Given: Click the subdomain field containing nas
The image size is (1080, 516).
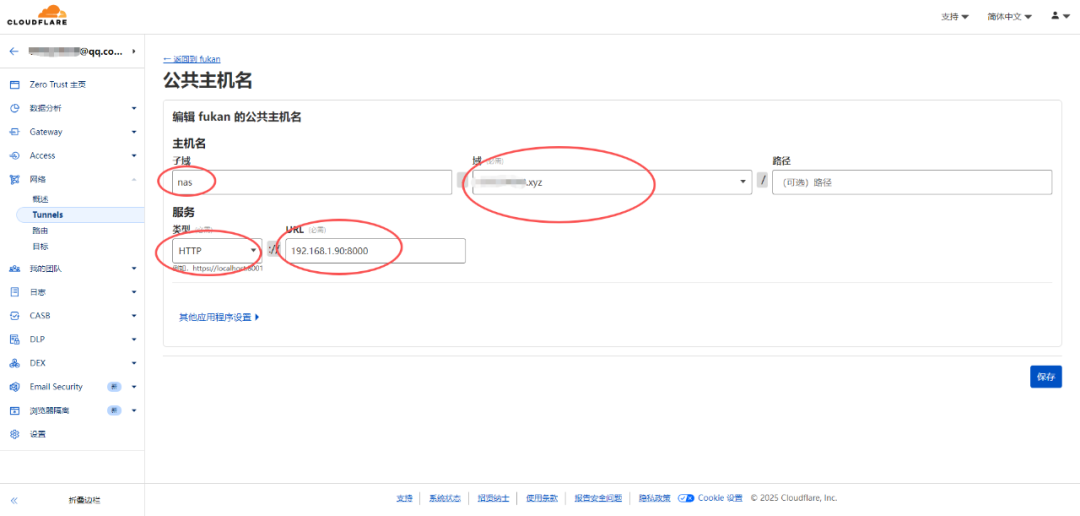Looking at the screenshot, I should pyautogui.click(x=312, y=183).
